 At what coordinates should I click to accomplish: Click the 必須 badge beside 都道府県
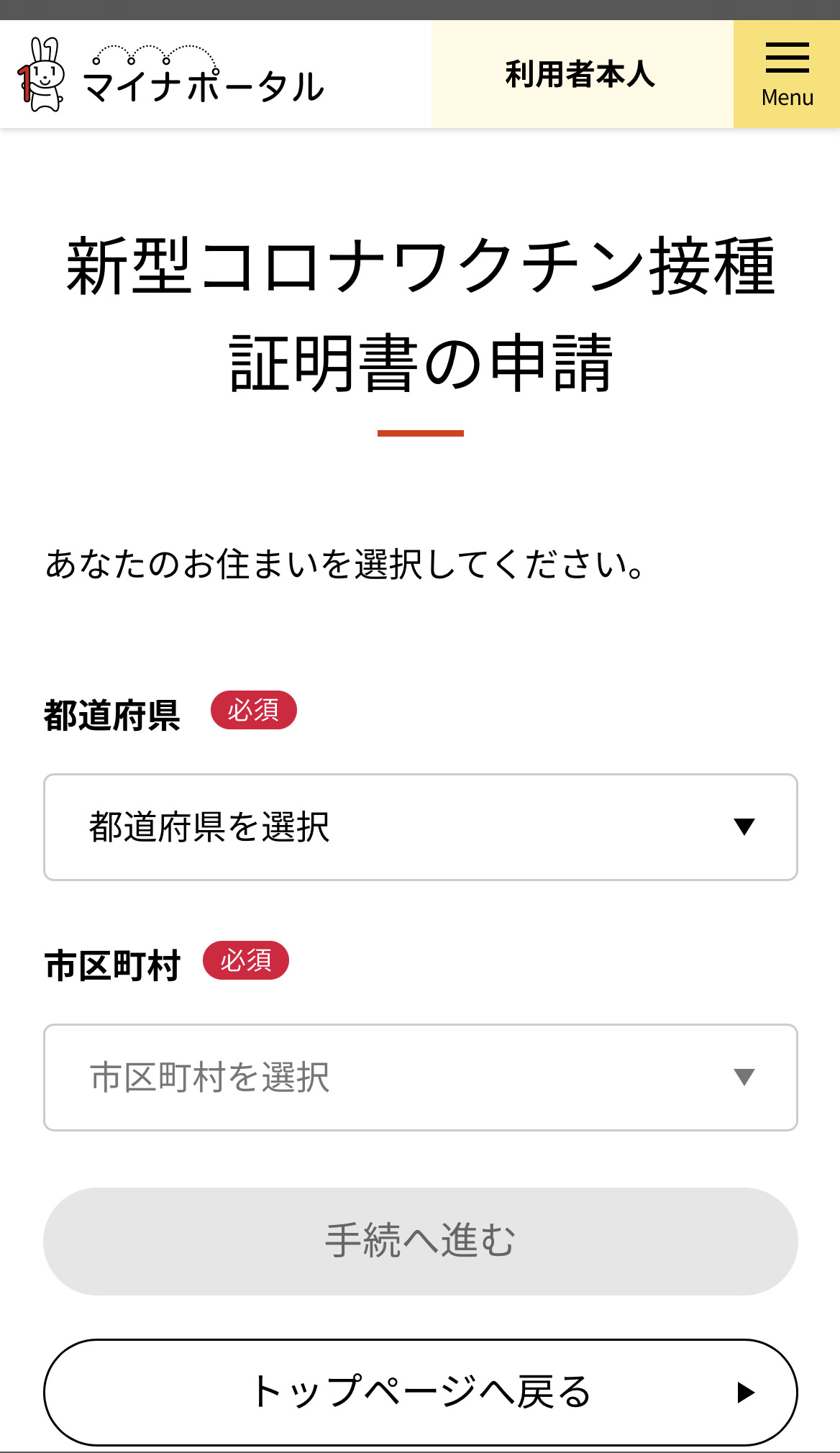(x=253, y=711)
